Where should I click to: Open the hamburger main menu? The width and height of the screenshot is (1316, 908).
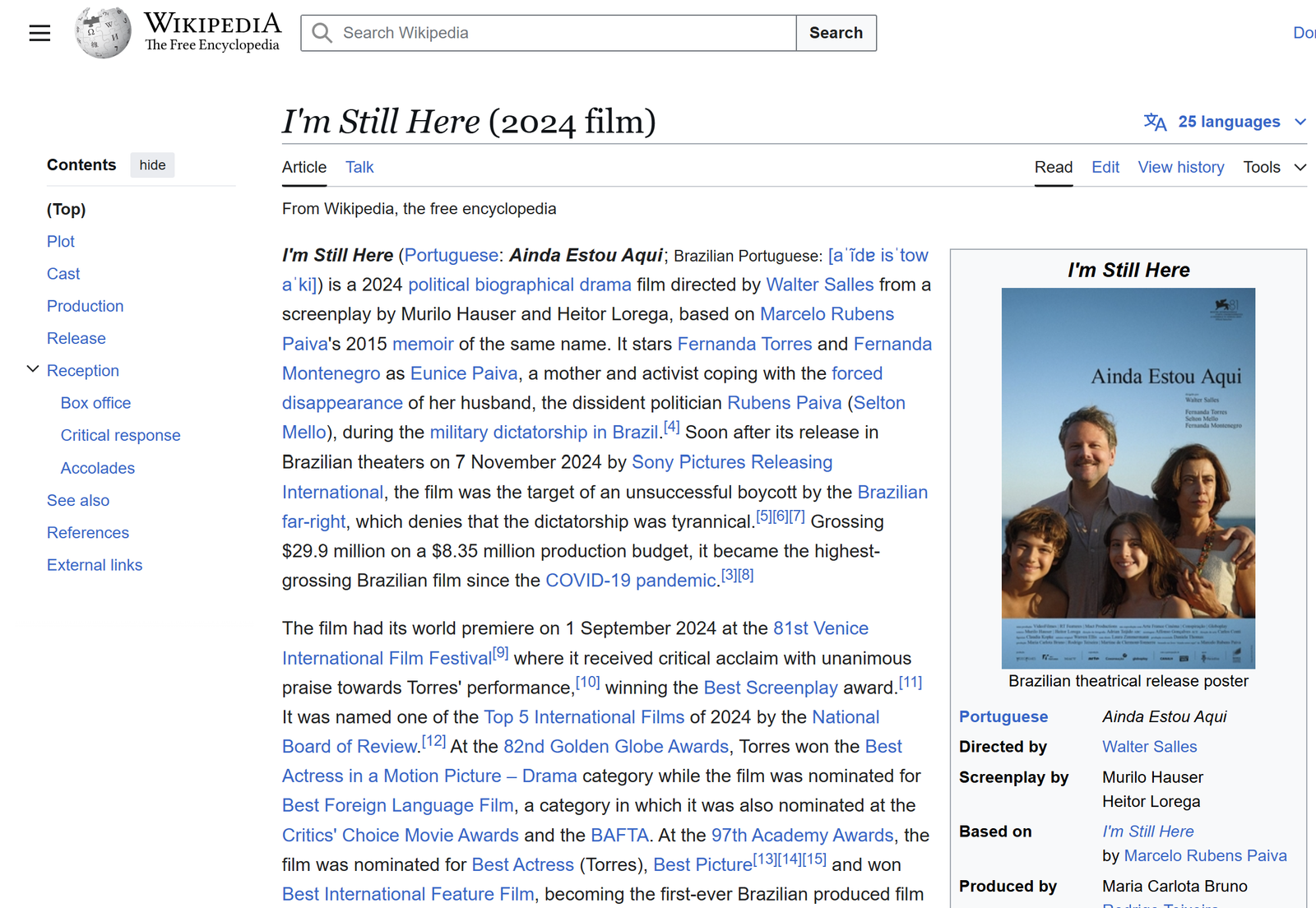(39, 33)
